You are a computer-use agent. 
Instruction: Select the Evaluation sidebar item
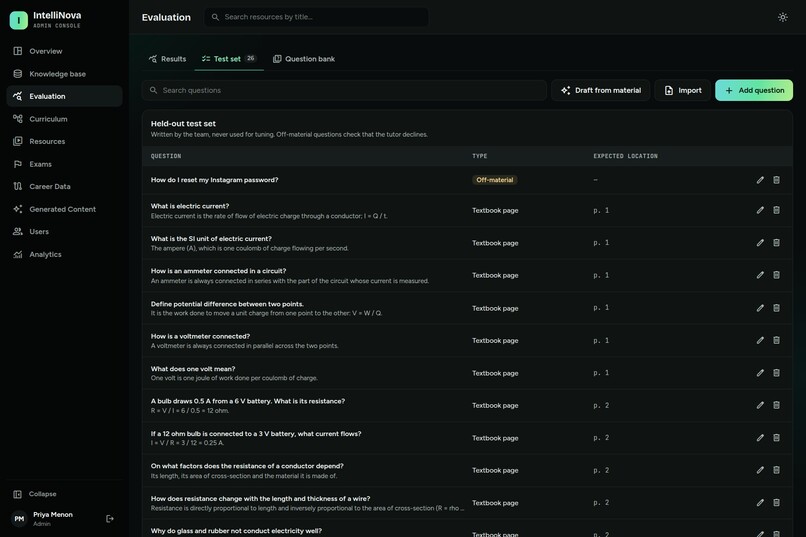pos(64,96)
